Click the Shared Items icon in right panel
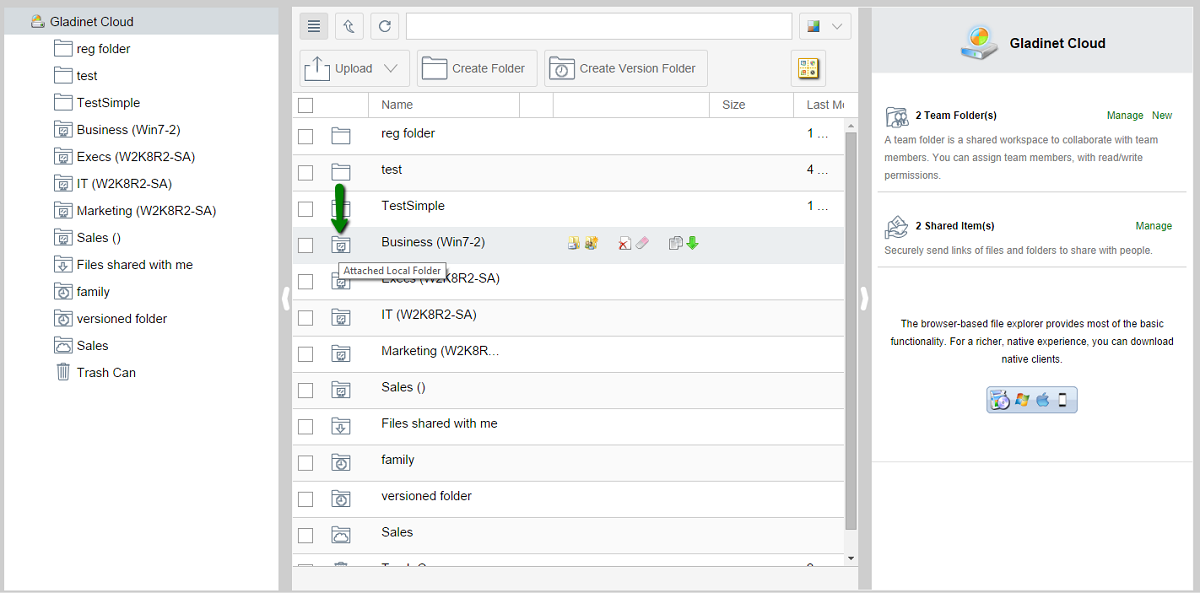 coord(896,227)
